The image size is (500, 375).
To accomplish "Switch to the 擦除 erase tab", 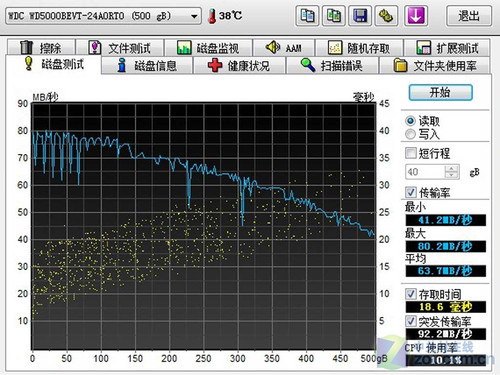I will point(41,48).
